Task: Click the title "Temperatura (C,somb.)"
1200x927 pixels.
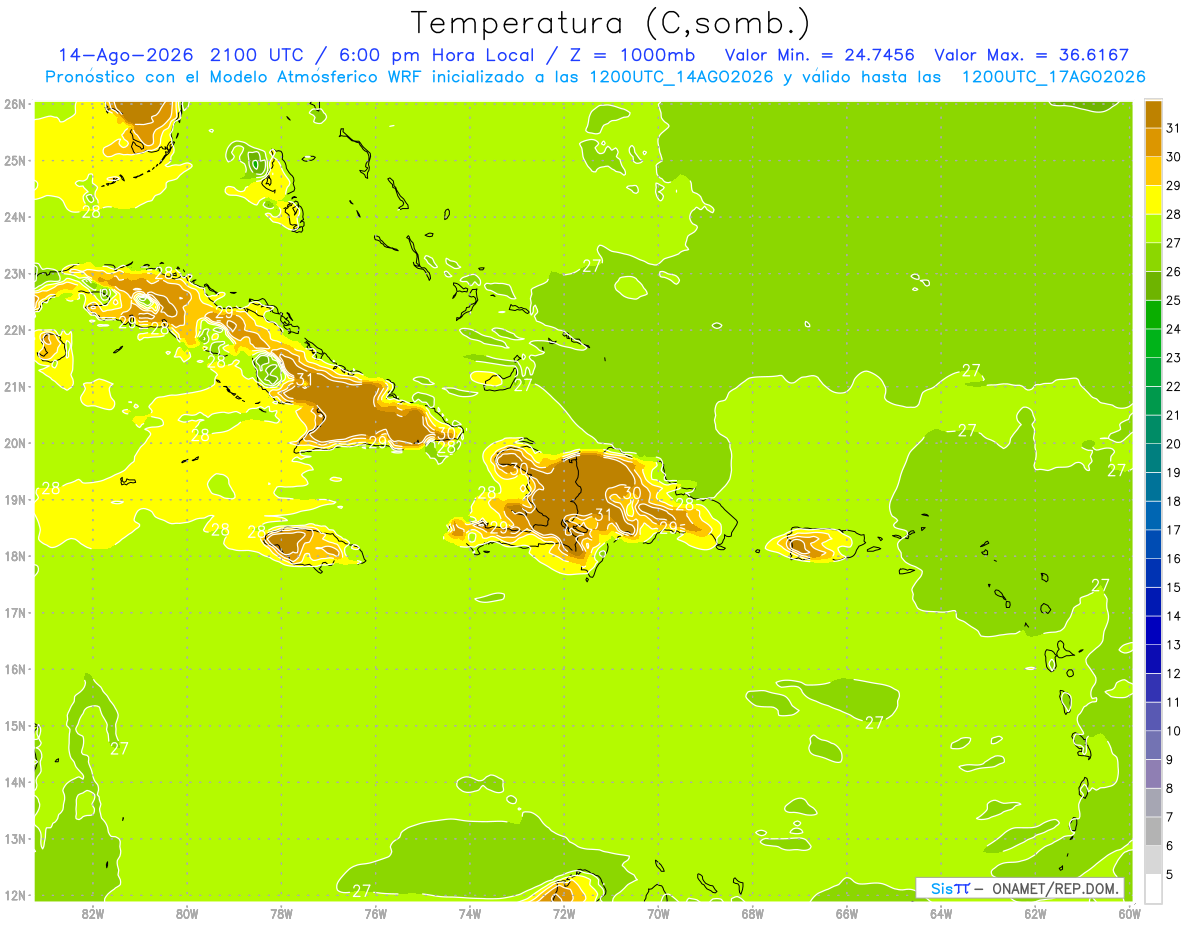Action: [x=611, y=23]
